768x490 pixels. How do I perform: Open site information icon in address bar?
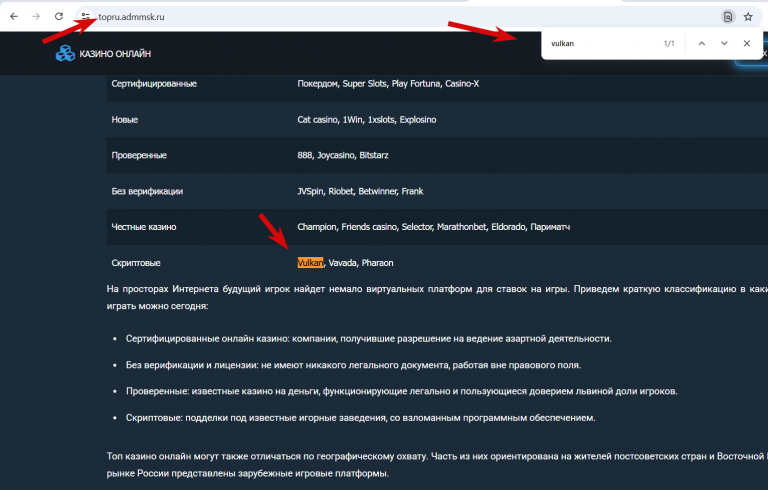click(86, 17)
